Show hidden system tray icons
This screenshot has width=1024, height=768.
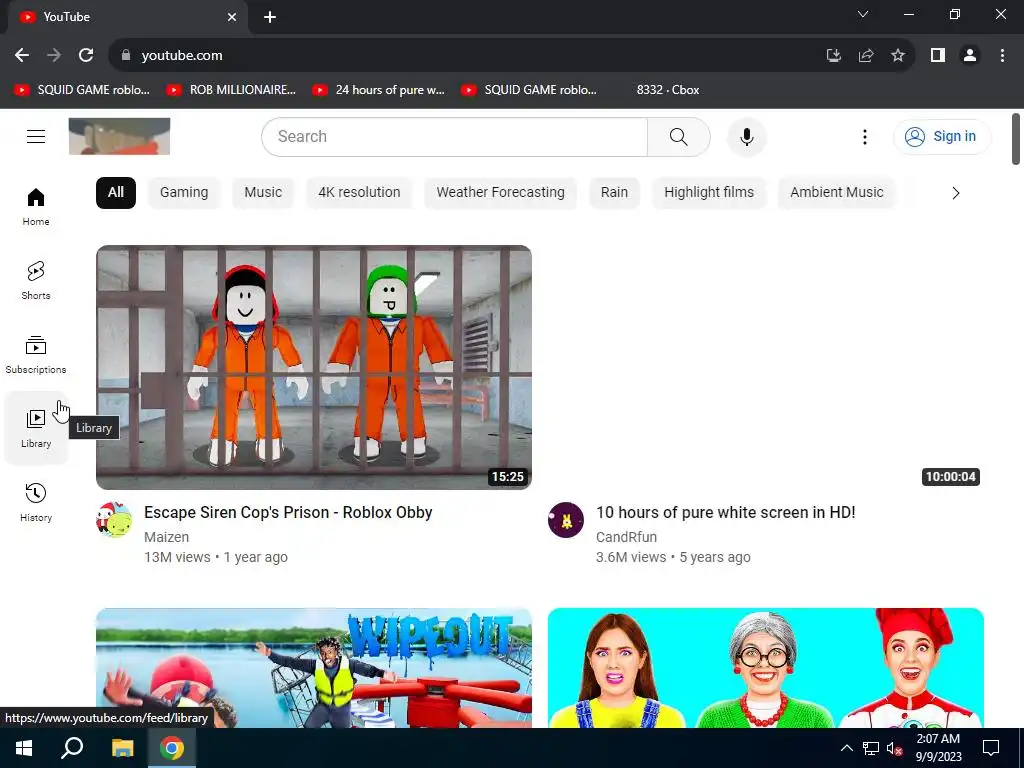(x=846, y=748)
